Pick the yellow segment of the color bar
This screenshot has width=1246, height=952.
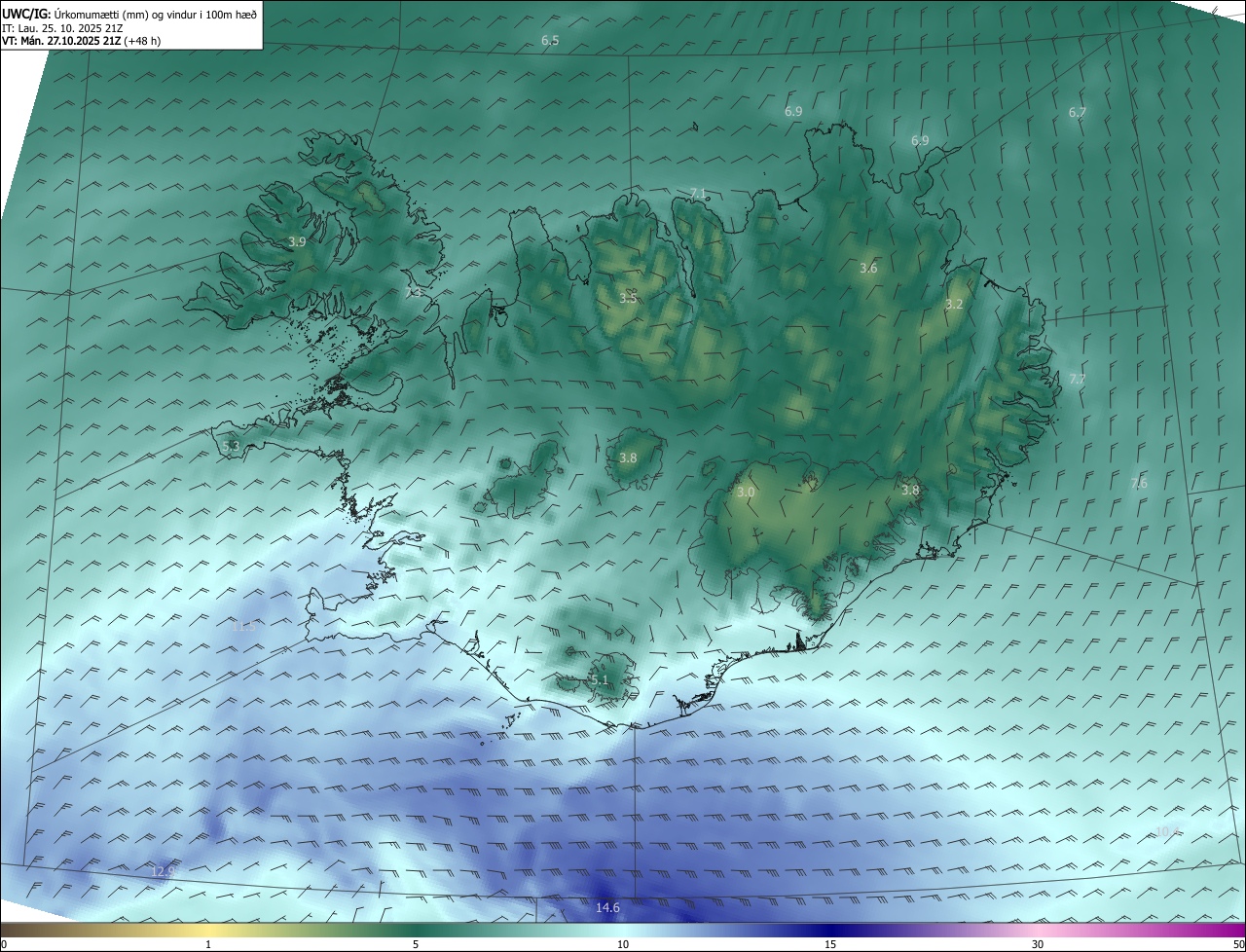click(x=208, y=931)
